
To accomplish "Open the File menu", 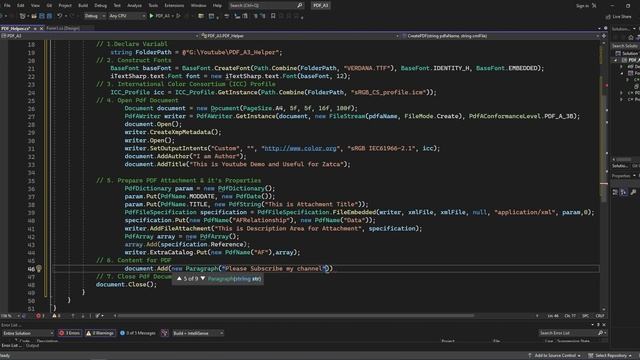I will (x=7, y=6).
